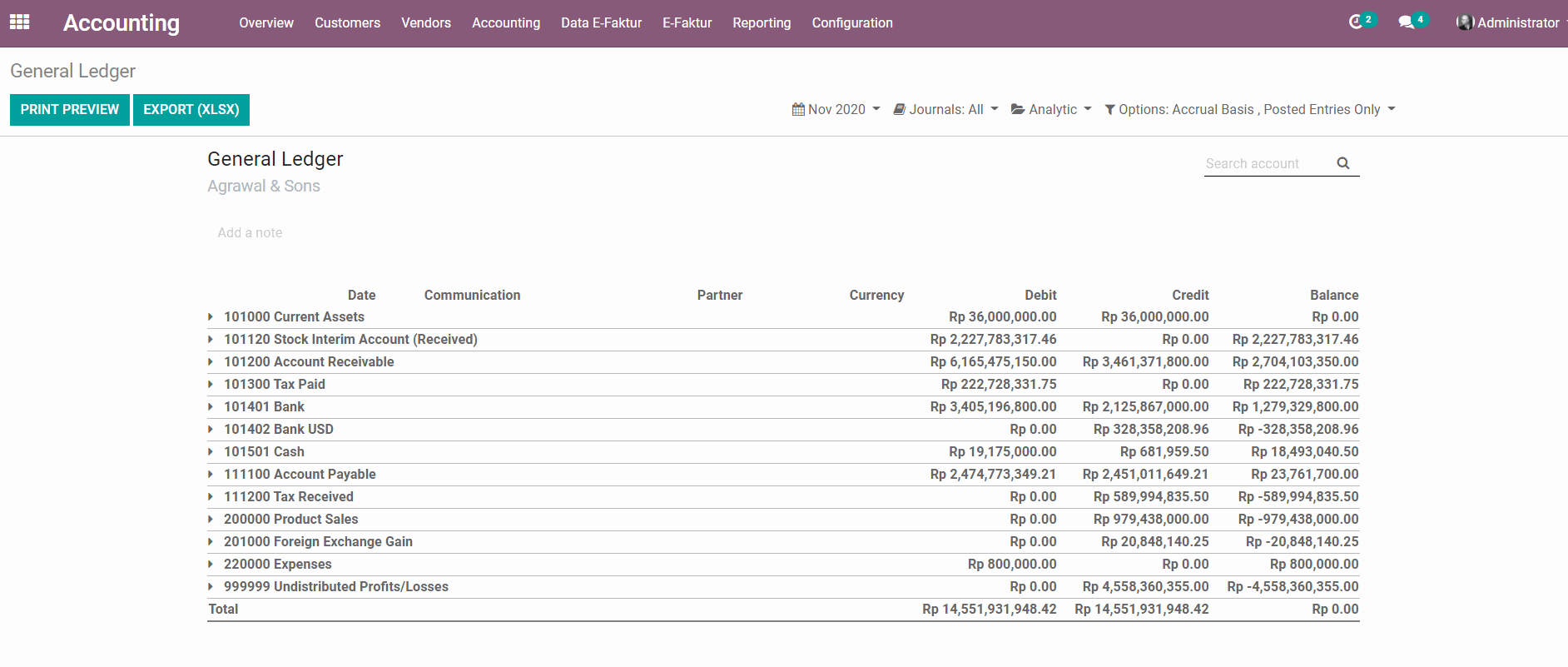The width and height of the screenshot is (1568, 667).
Task: Click the Journals book icon
Action: click(x=899, y=109)
